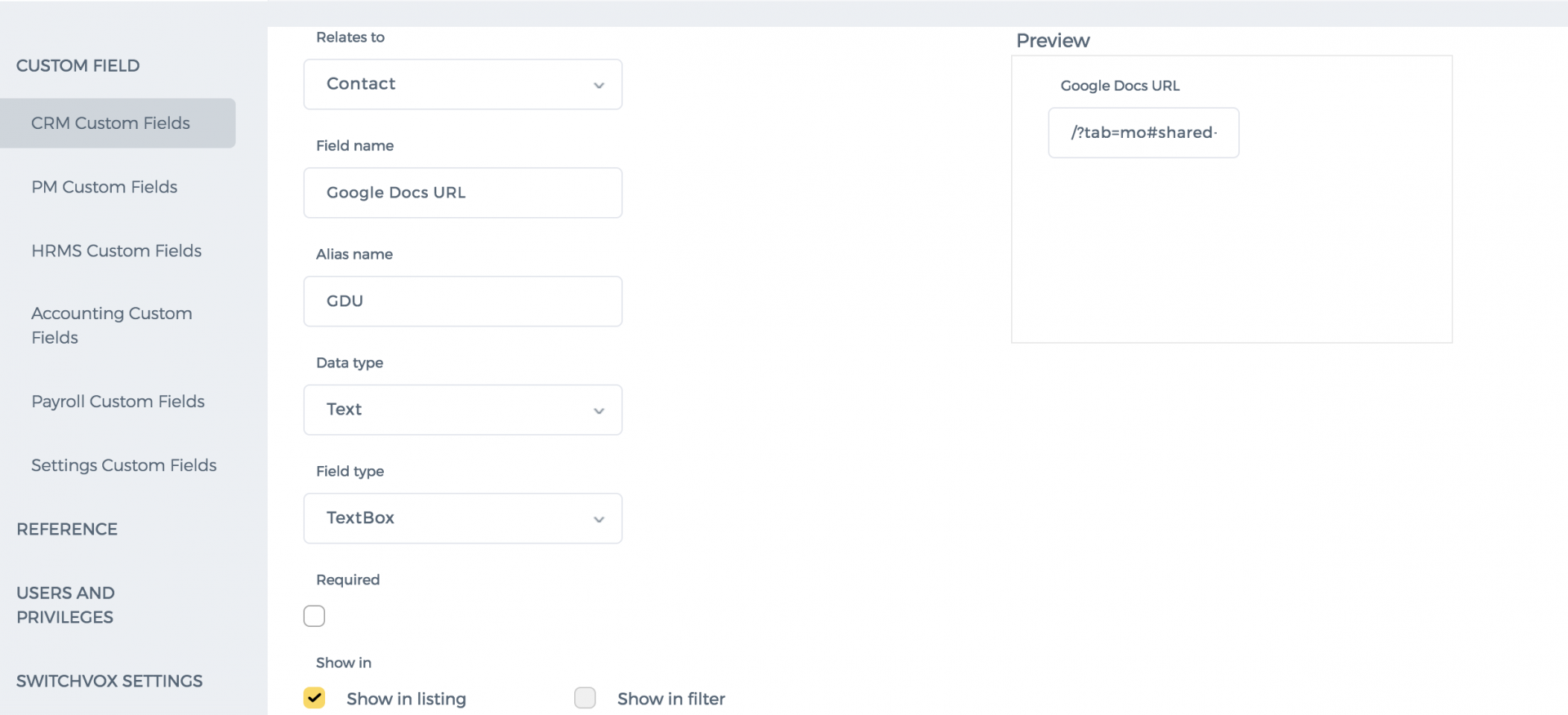The width and height of the screenshot is (1568, 715).
Task: Open the Field type TextBox dropdown
Action: tap(463, 518)
